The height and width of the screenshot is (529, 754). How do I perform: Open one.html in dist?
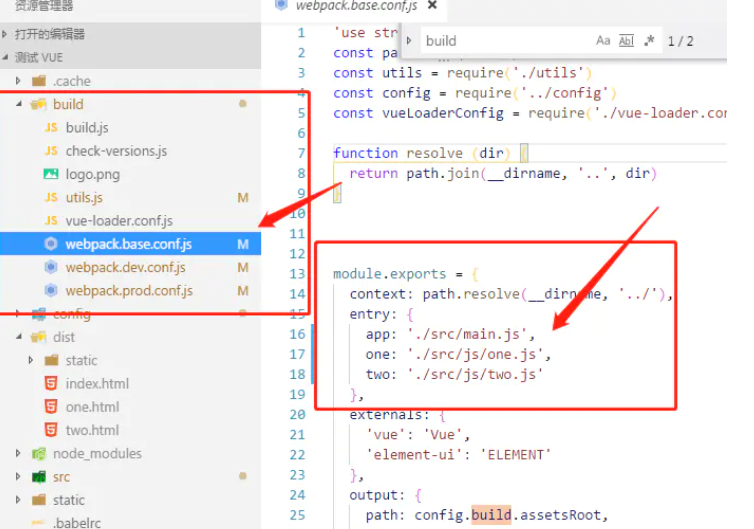[x=92, y=406]
